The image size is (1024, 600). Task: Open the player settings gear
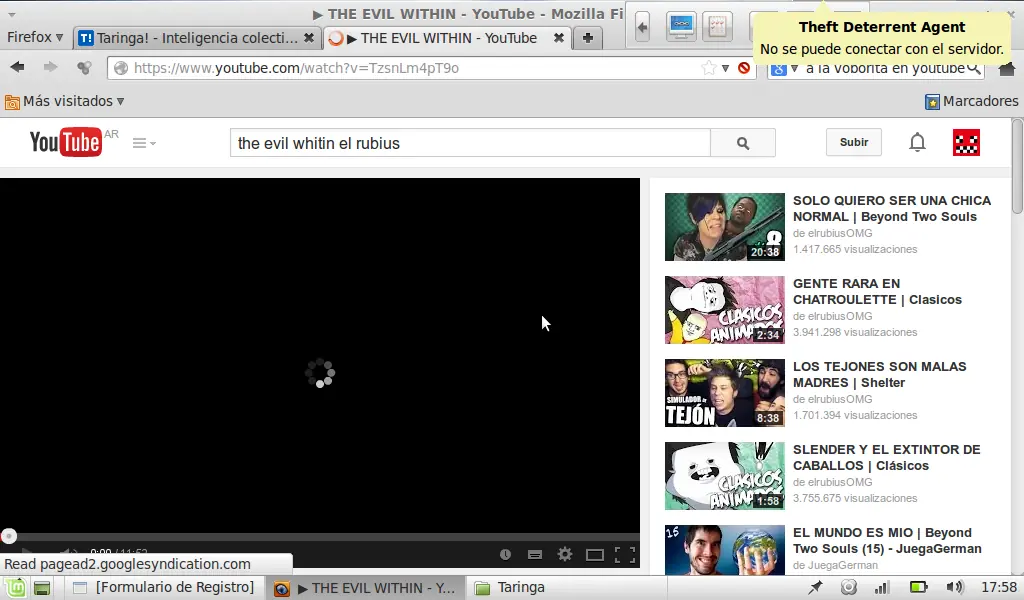point(565,554)
